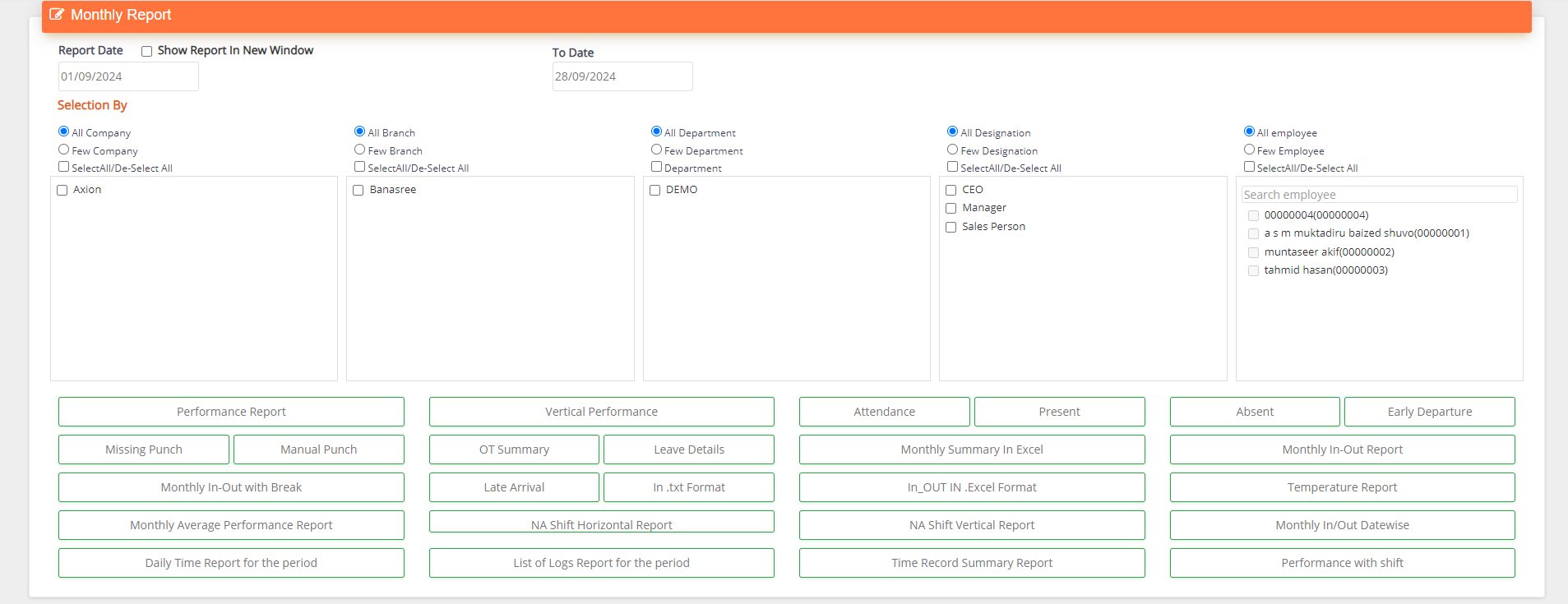The image size is (1568, 604).
Task: Generate the Performance Report
Action: (x=231, y=412)
